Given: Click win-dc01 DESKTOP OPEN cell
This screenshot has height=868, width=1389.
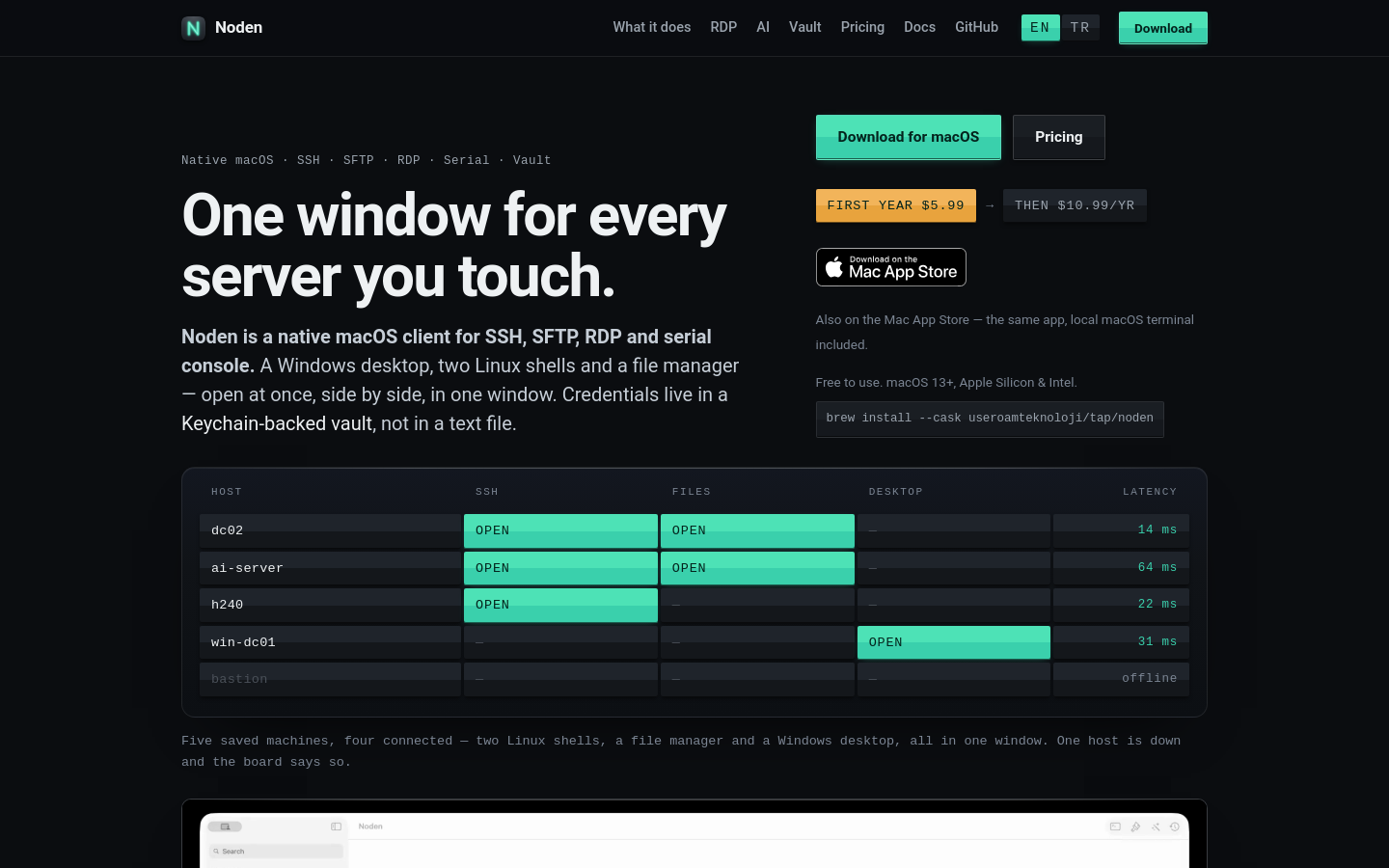Looking at the screenshot, I should click(x=954, y=642).
